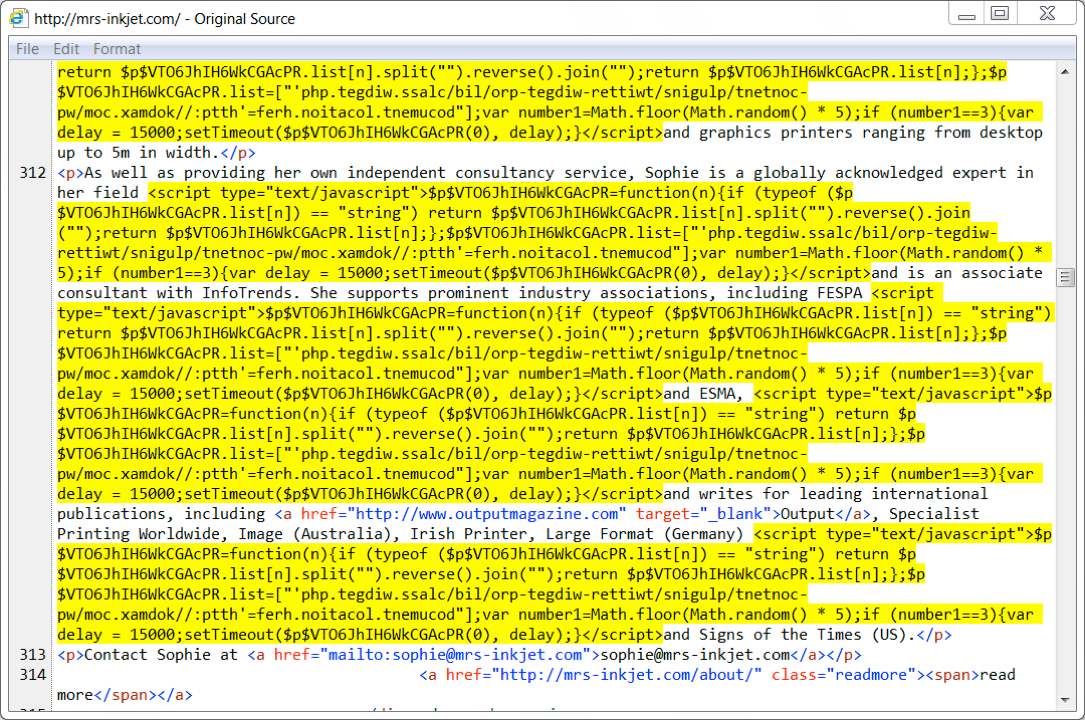Click the word "FESPA"
This screenshot has height=720, width=1085.
click(x=839, y=293)
